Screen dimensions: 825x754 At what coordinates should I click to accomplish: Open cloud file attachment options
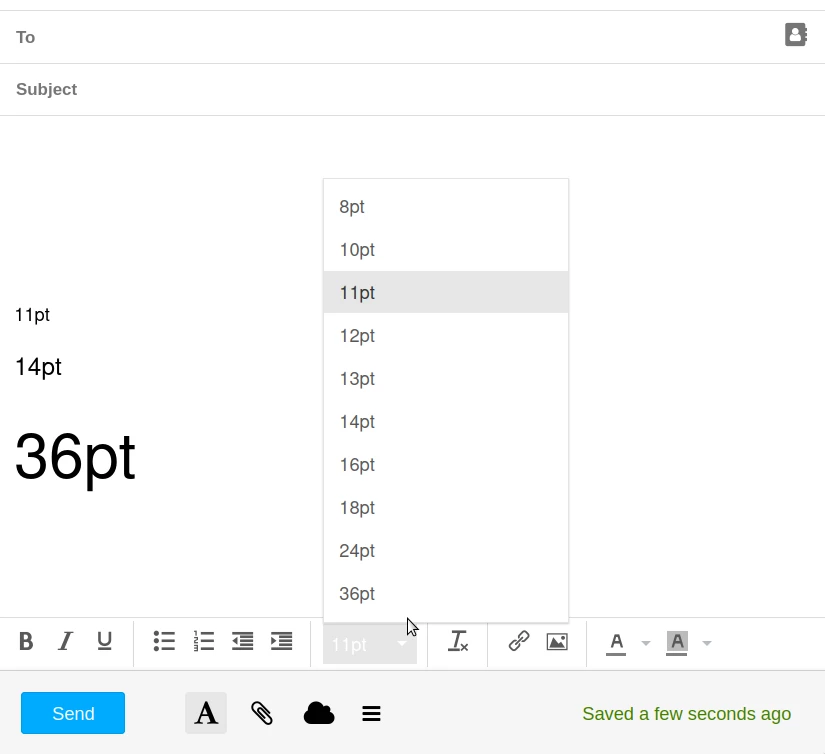319,714
